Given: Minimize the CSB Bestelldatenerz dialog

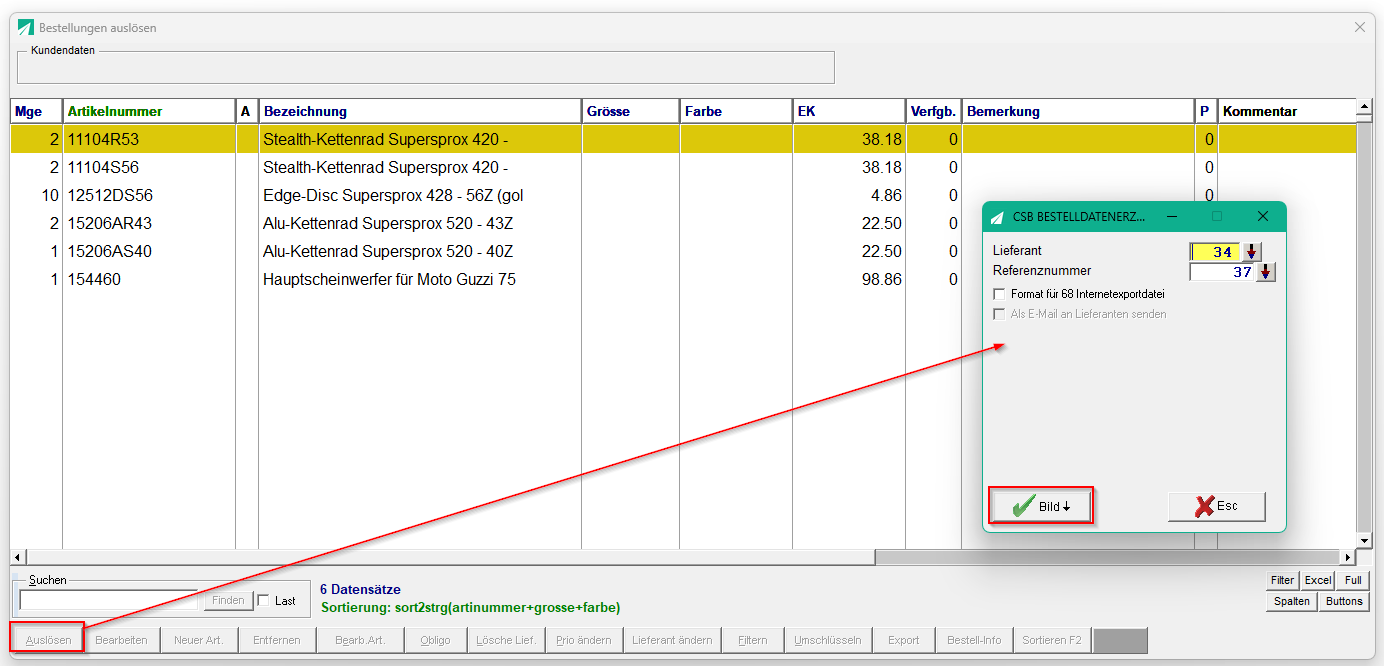Looking at the screenshot, I should [x=1171, y=216].
